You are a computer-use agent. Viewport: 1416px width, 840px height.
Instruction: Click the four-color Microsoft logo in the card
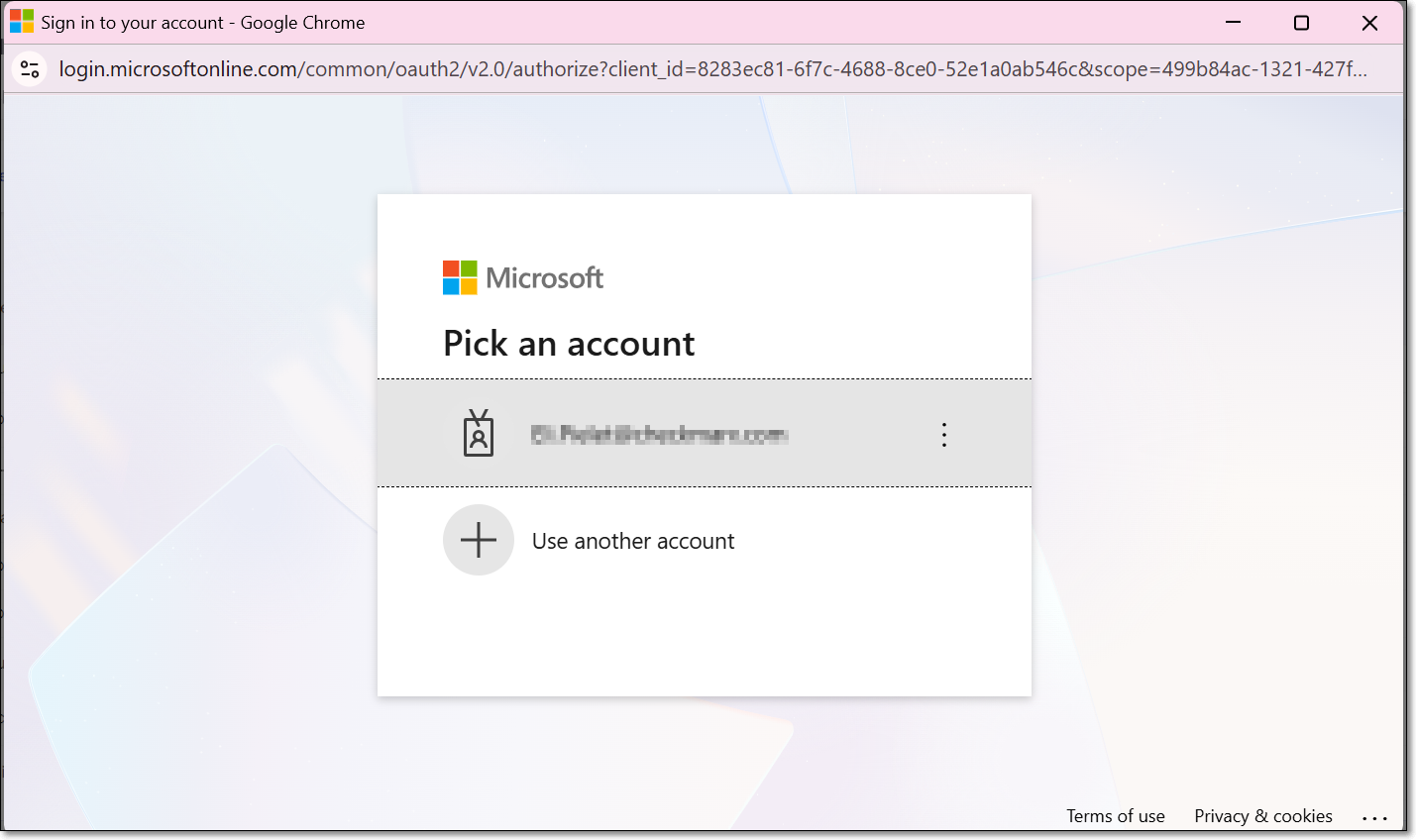click(460, 278)
